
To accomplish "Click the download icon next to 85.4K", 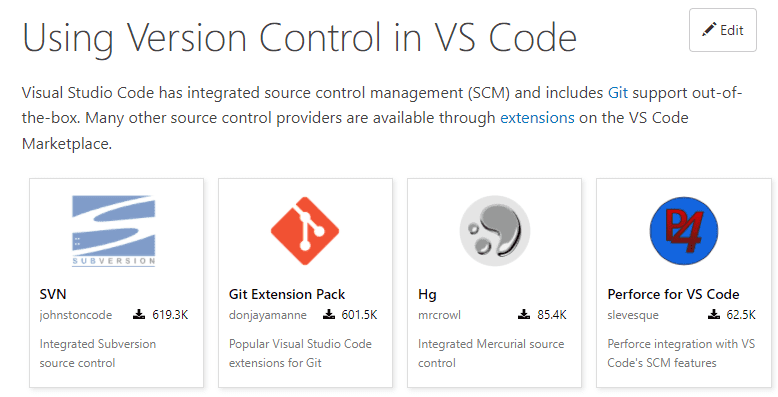I will click(524, 314).
